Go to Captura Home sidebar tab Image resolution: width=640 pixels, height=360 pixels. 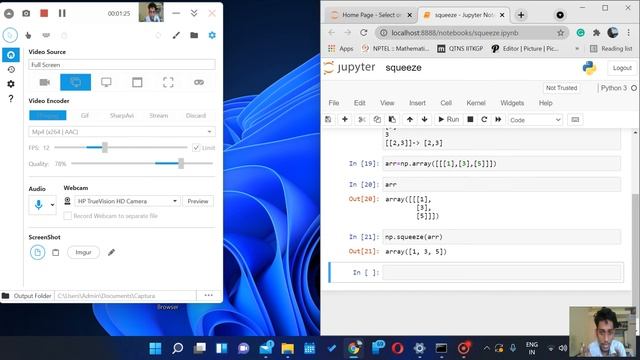click(x=11, y=55)
